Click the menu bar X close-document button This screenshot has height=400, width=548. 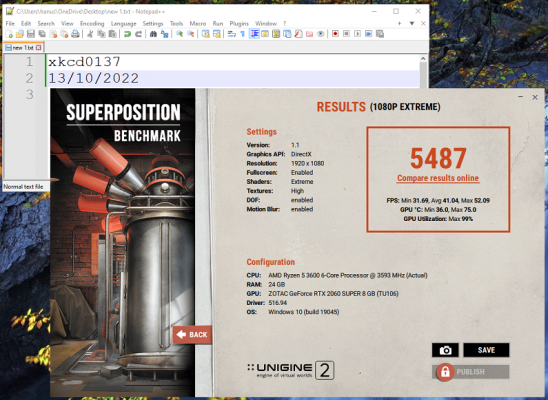click(x=423, y=23)
